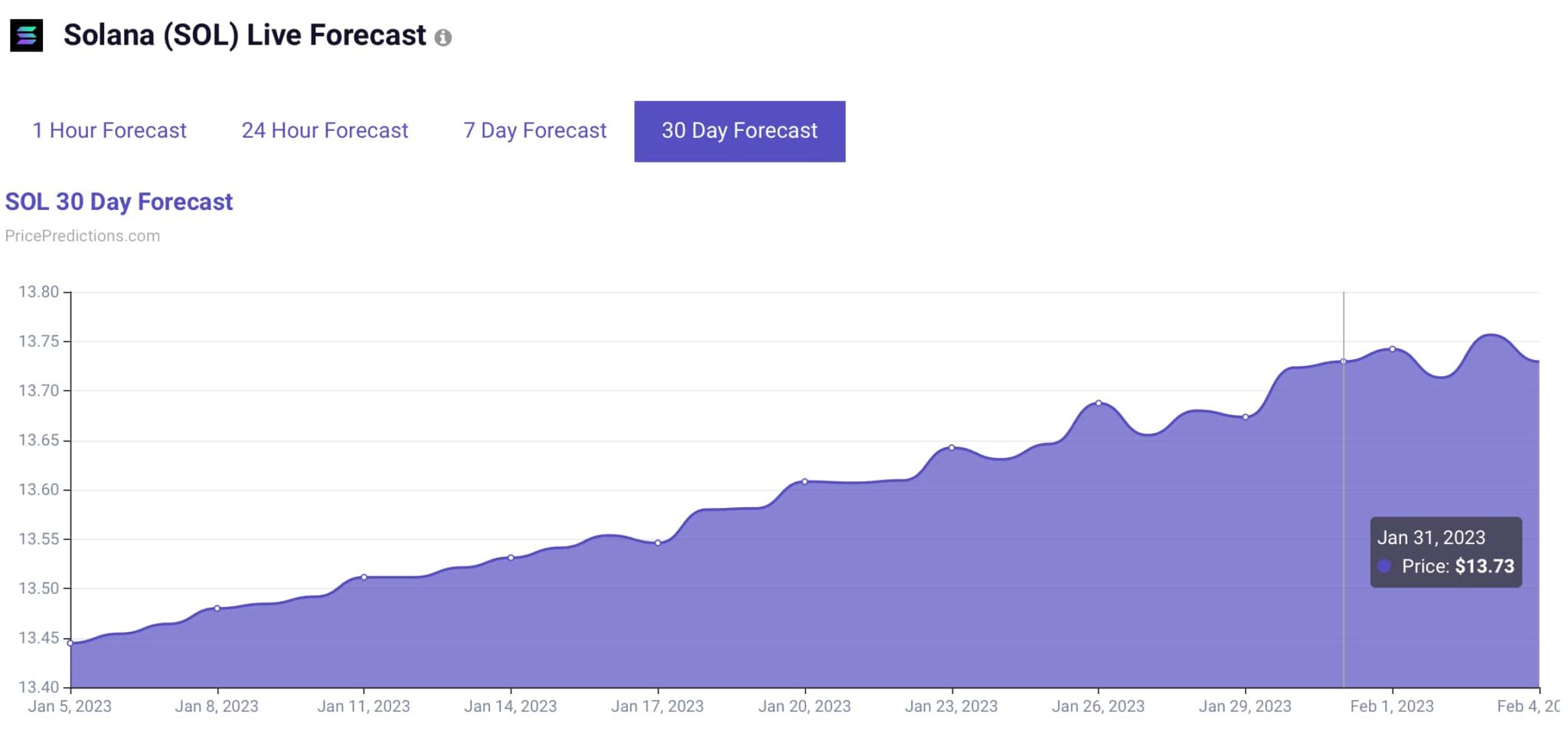1568x737 pixels.
Task: Click the Jan 17 data point marker
Action: click(x=658, y=542)
